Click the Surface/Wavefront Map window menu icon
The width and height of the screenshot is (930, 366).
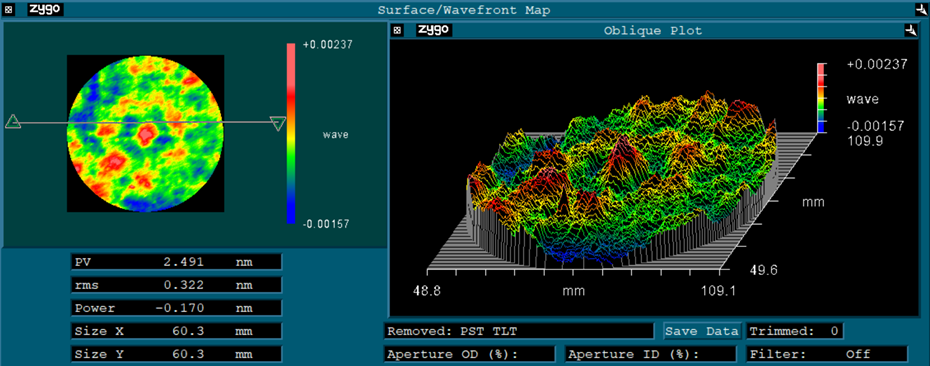(x=8, y=10)
